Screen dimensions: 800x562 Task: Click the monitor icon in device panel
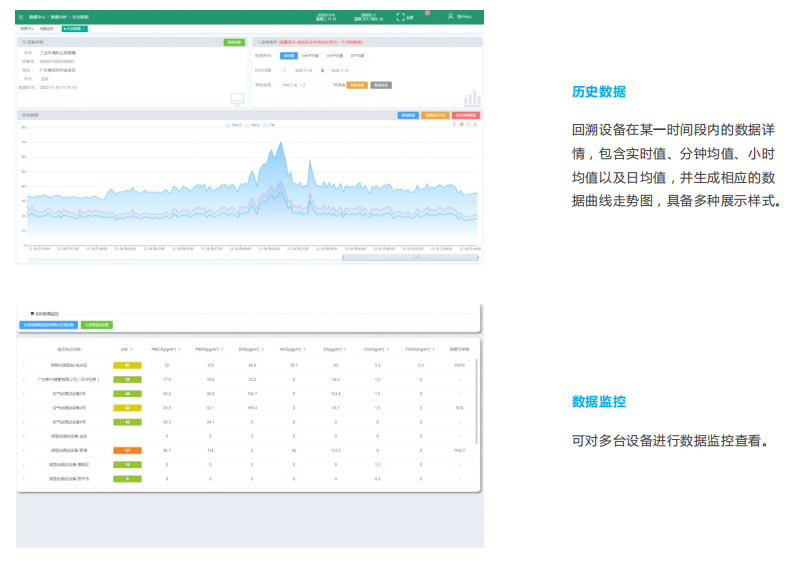point(237,99)
